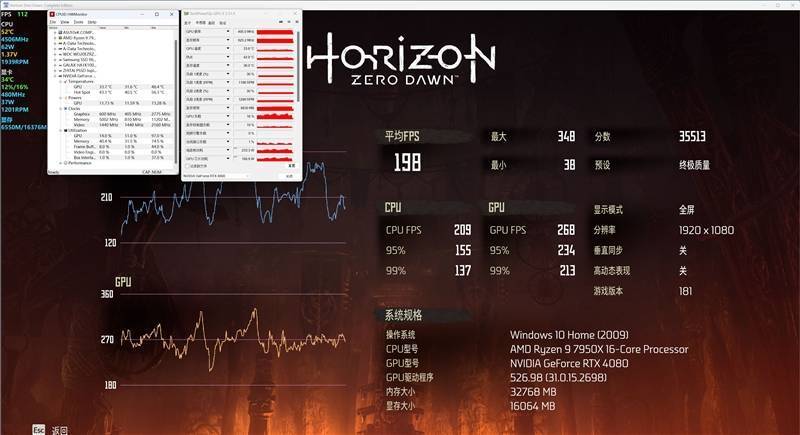Click the NVIDIA GeForce device icon
Viewport: 800px width, 435px height.
(60, 76)
